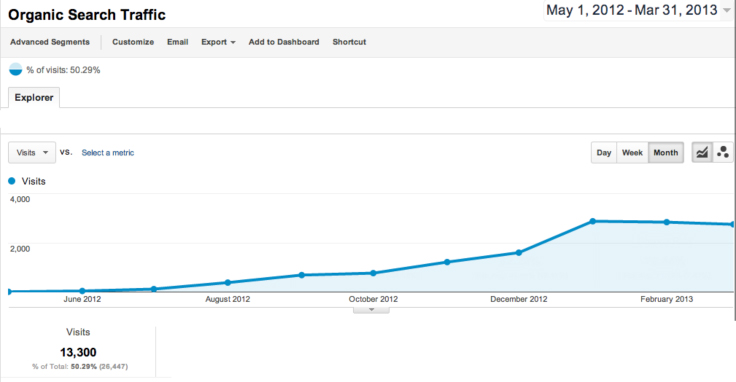This screenshot has width=736, height=382.
Task: Click the Shortcut button
Action: (349, 42)
